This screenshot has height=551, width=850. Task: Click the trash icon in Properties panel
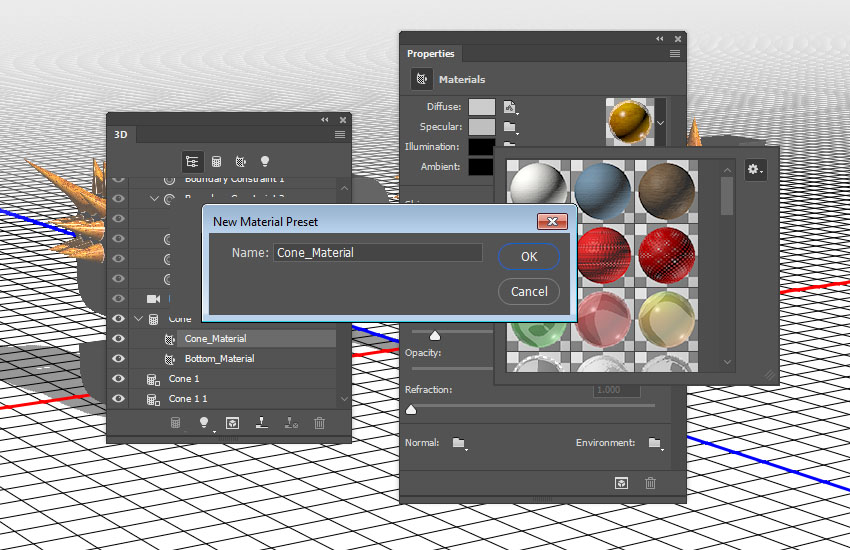coord(651,483)
